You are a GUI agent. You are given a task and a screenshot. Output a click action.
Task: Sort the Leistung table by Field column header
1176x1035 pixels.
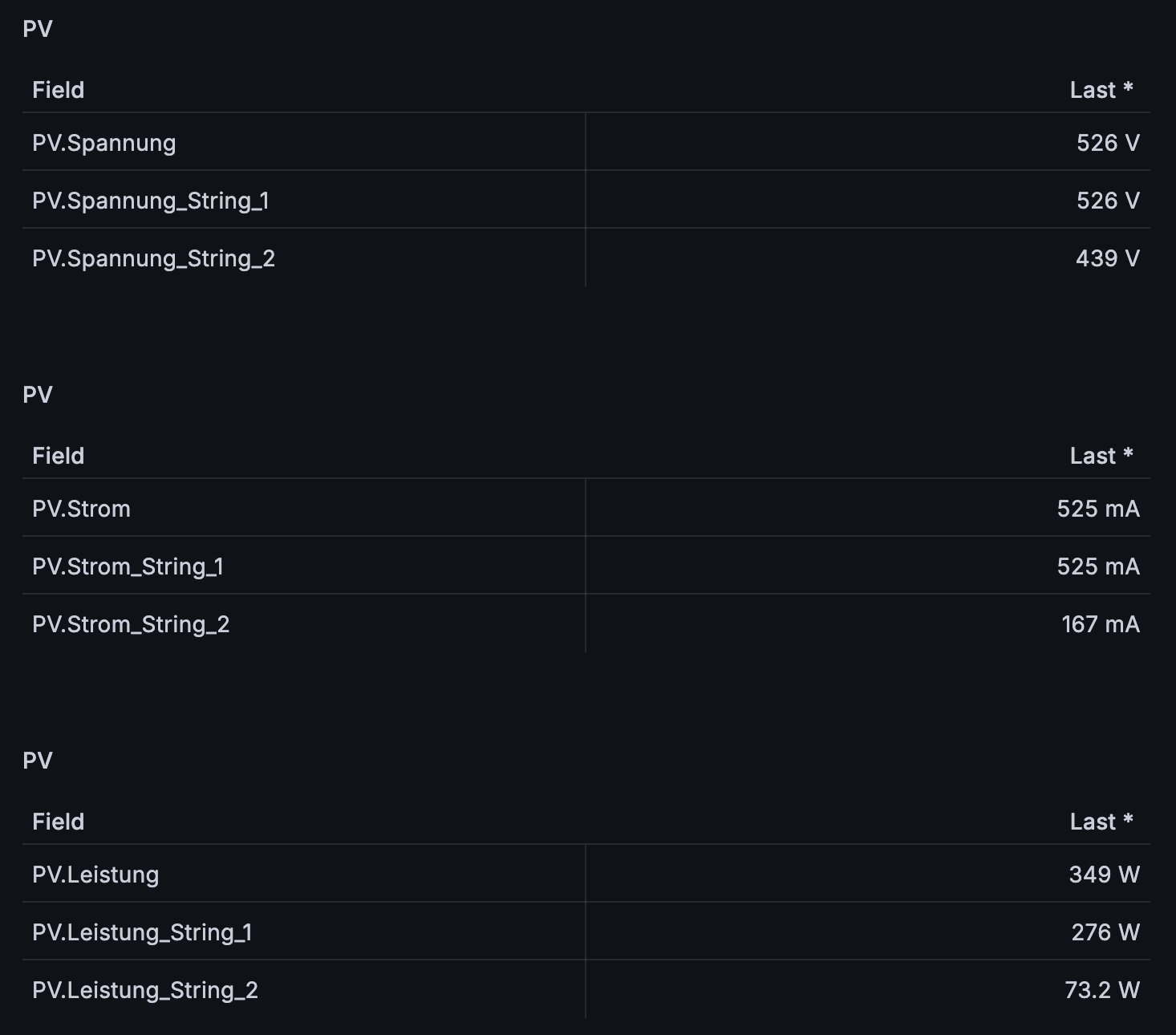59,822
